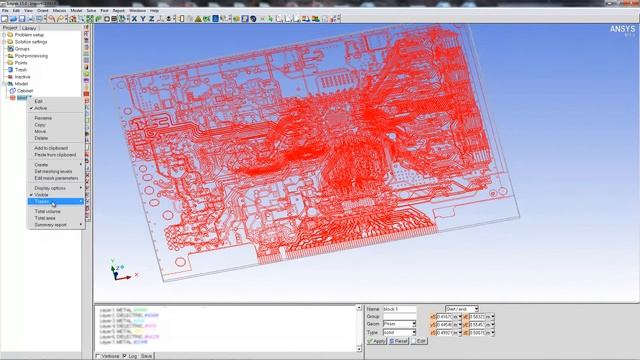640x360 pixels.
Task: Select Postprocessing in the project tree
Action: click(x=31, y=56)
